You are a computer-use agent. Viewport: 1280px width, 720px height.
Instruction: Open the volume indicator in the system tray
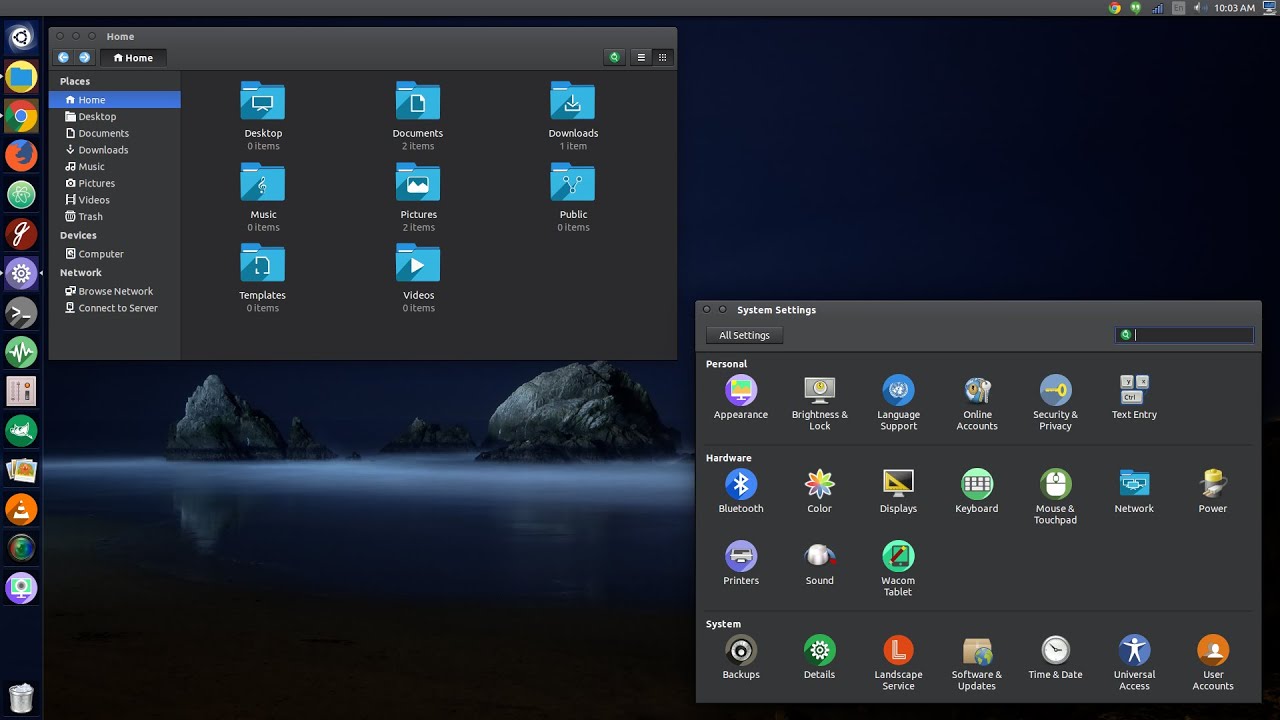click(1199, 8)
